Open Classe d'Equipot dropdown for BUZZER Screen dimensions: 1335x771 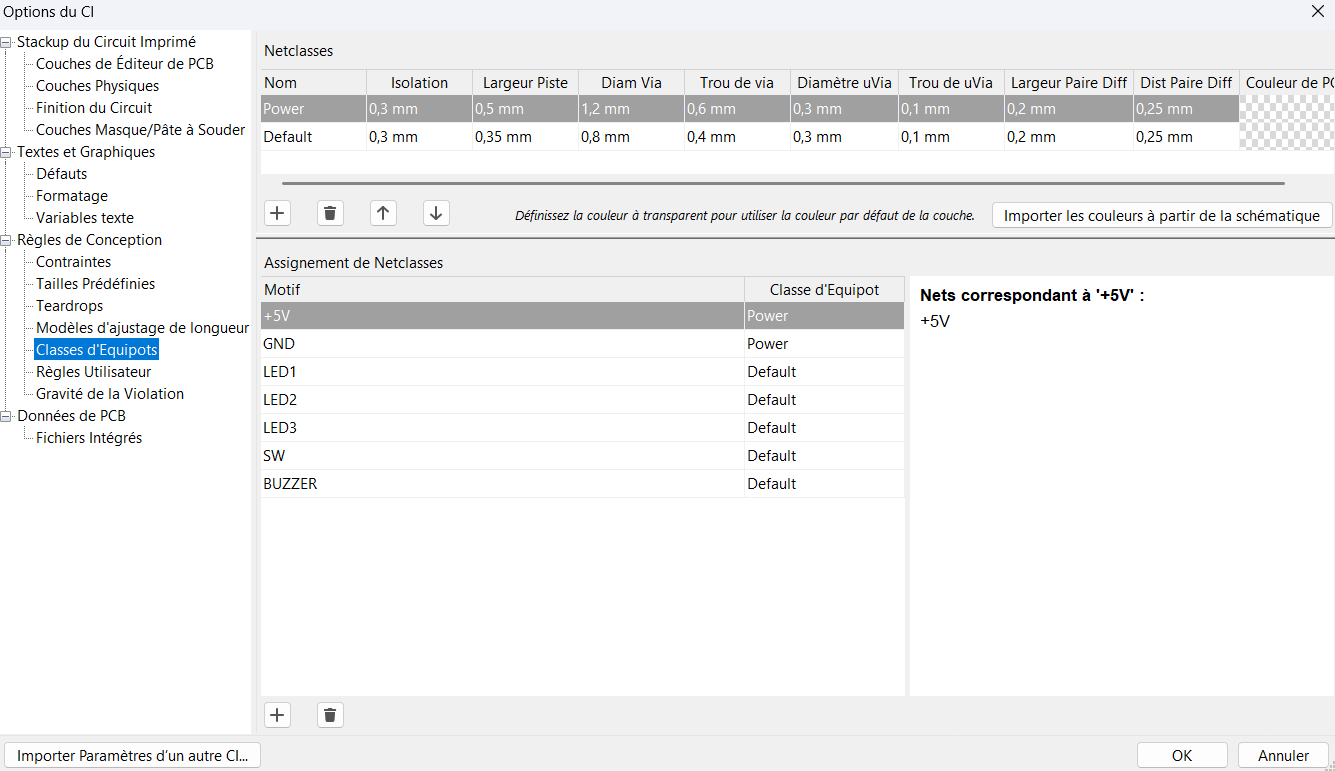(x=824, y=484)
